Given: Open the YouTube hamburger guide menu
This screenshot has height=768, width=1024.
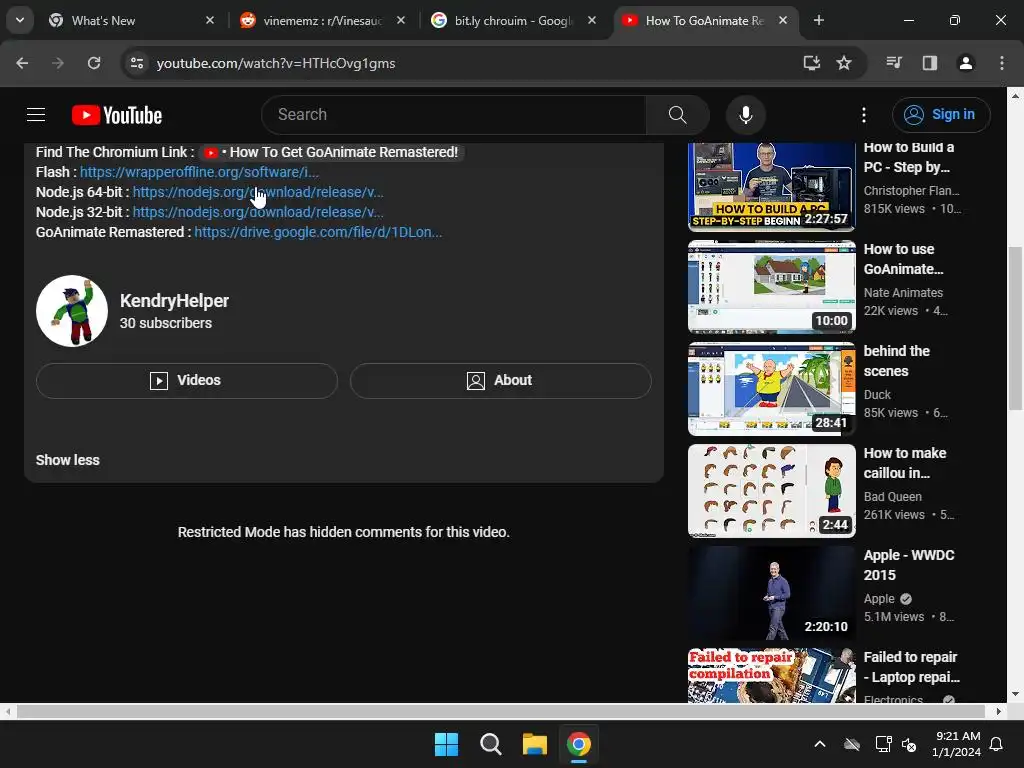Looking at the screenshot, I should coord(36,115).
